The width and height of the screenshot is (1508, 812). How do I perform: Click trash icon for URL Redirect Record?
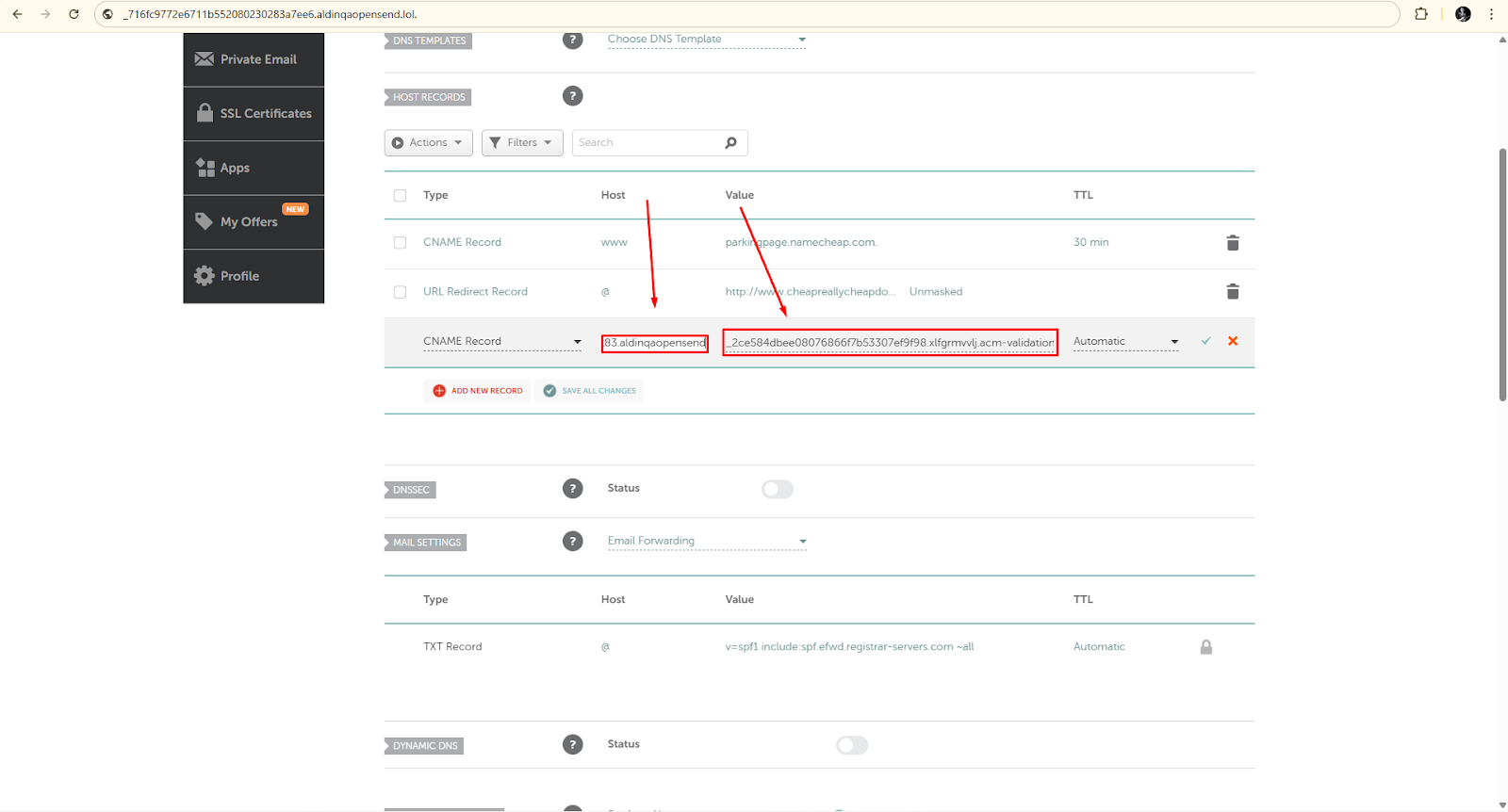(1232, 292)
